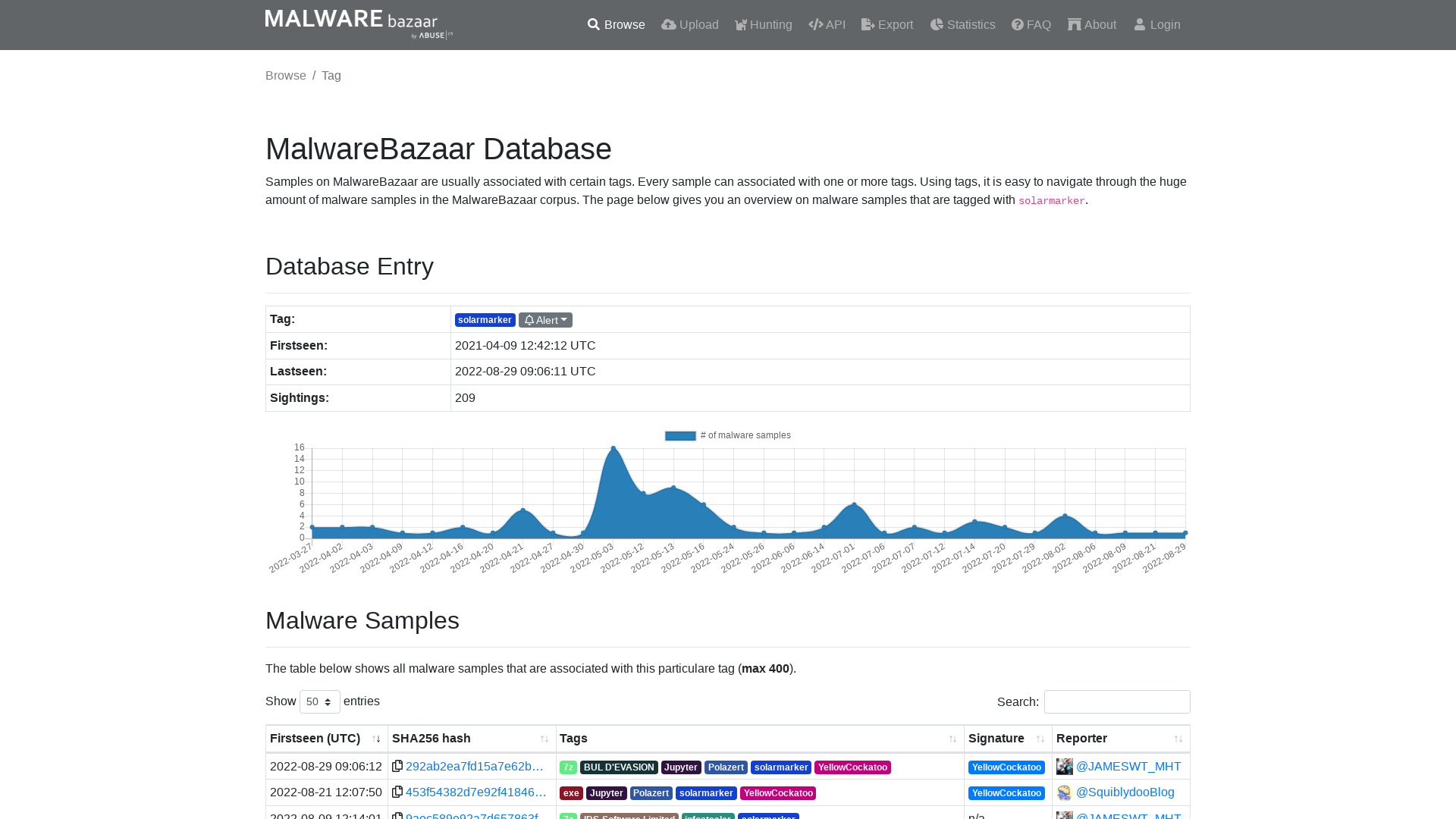Sort by SHA256 hash column
The height and width of the screenshot is (819, 1456).
tap(471, 739)
